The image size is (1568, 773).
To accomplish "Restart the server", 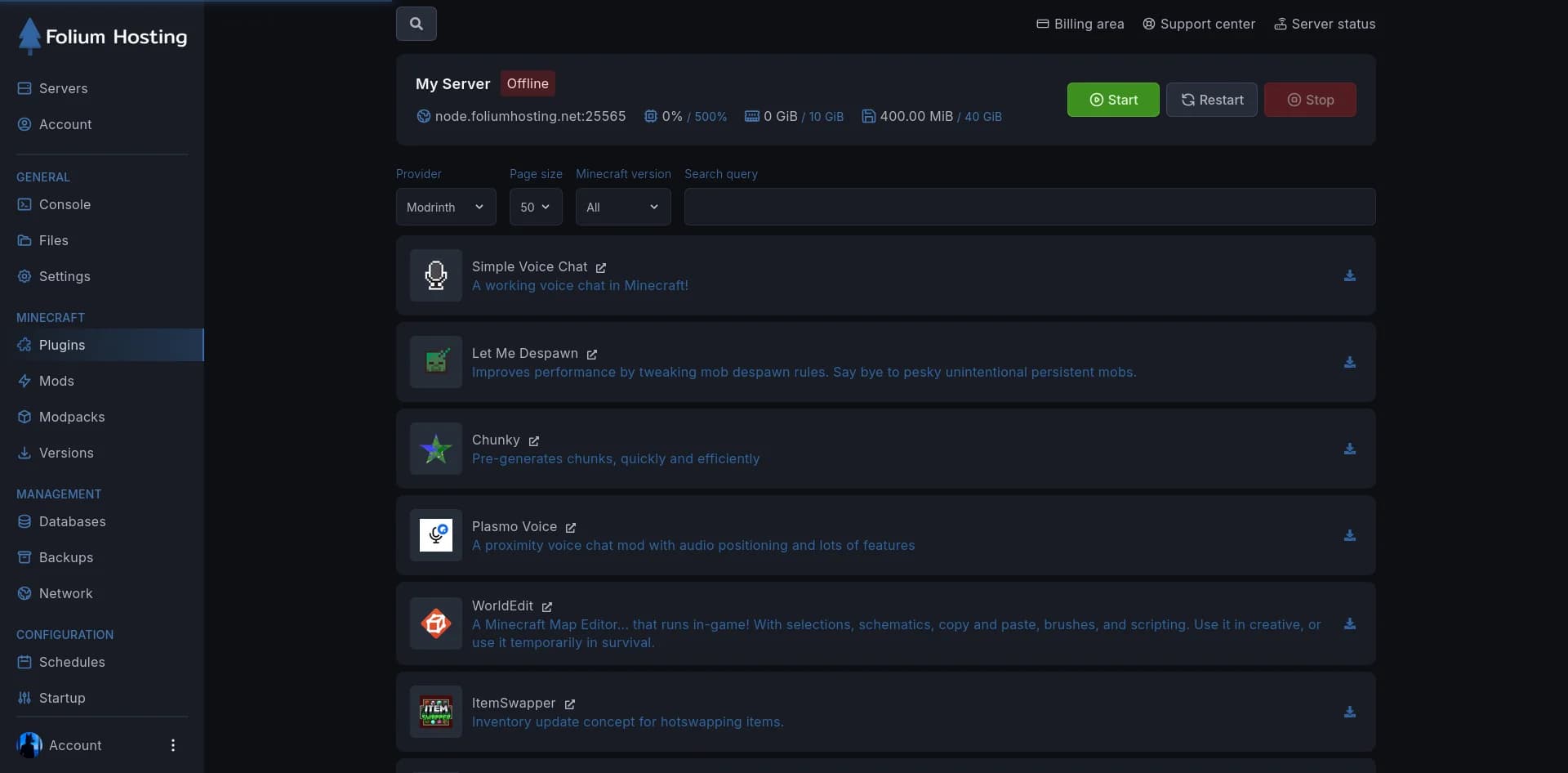I will (x=1212, y=100).
